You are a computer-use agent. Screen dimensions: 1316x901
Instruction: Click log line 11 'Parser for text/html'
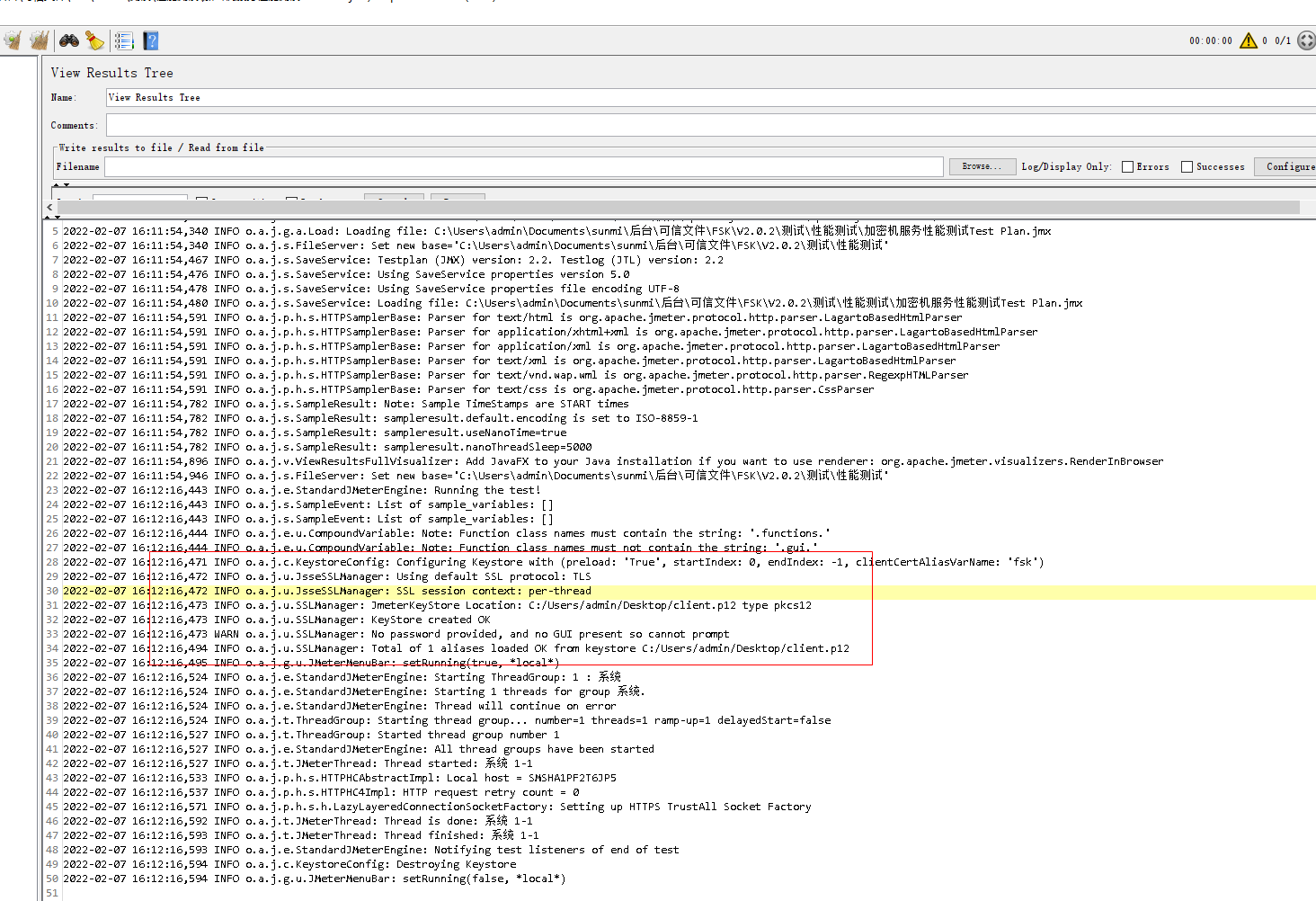point(512,317)
